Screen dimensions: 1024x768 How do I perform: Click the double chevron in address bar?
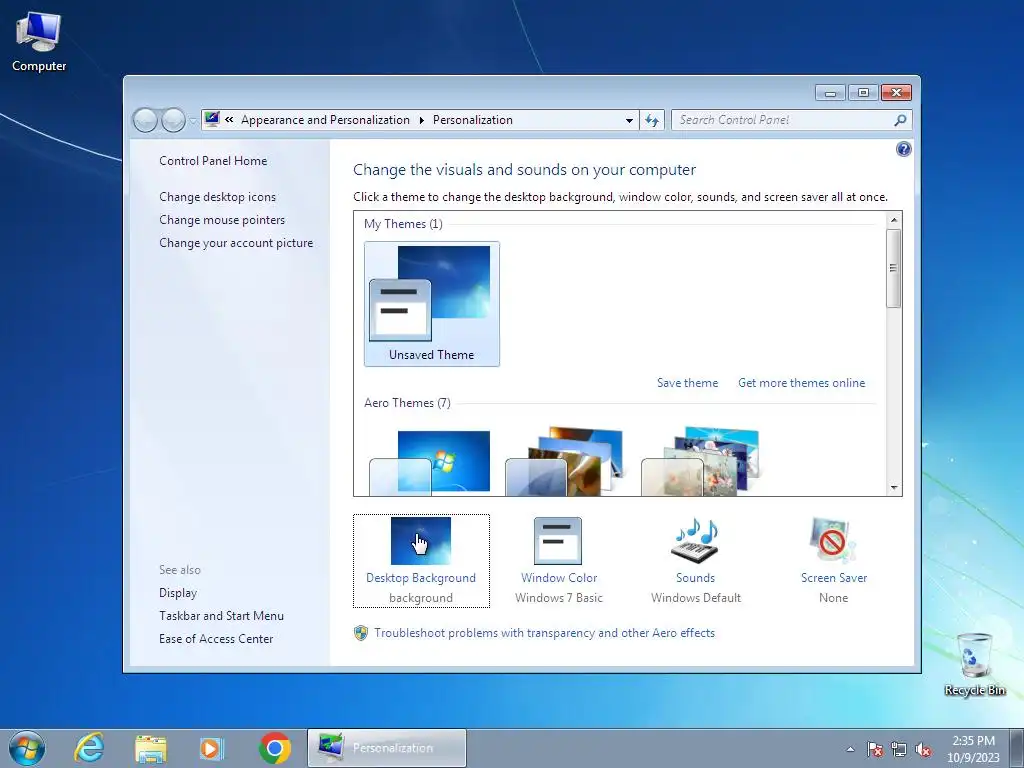(x=229, y=120)
